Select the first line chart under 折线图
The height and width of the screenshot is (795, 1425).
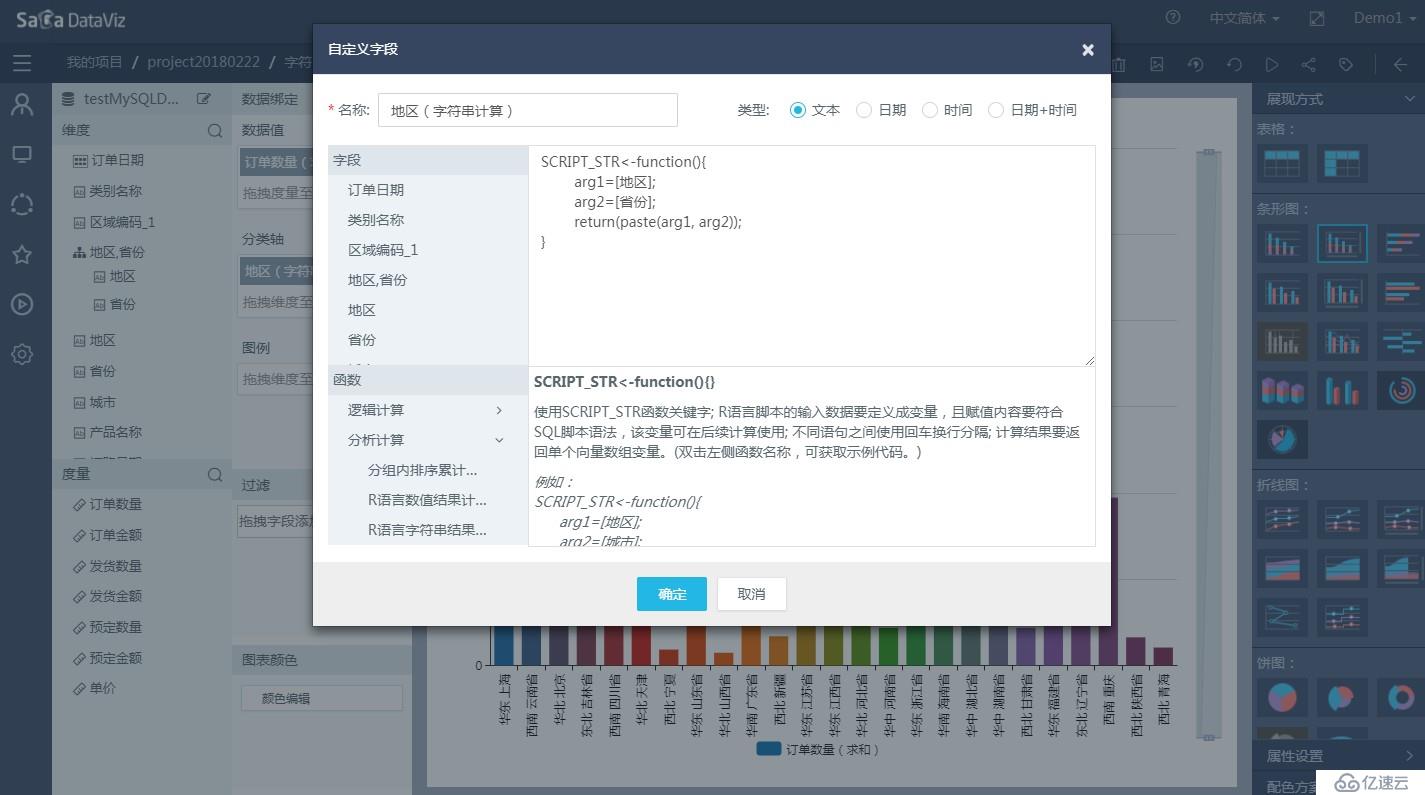[1283, 519]
